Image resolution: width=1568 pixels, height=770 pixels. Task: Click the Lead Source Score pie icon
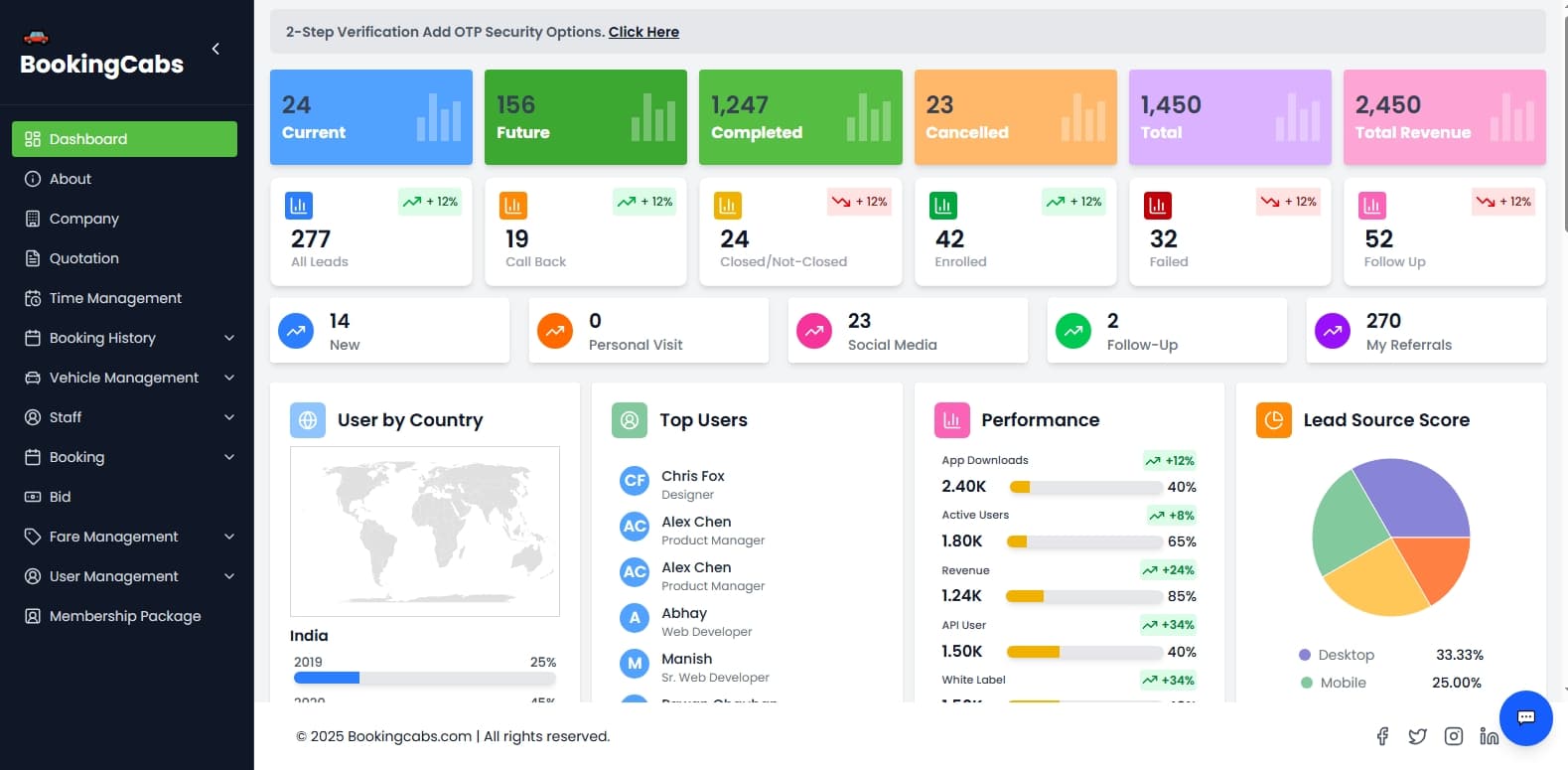coord(1273,420)
